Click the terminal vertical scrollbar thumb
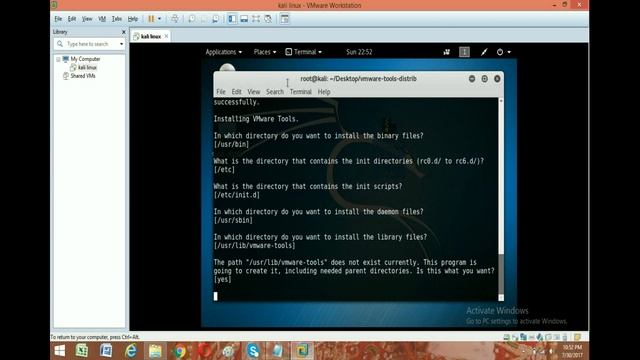This screenshot has height=360, width=640. tap(501, 273)
